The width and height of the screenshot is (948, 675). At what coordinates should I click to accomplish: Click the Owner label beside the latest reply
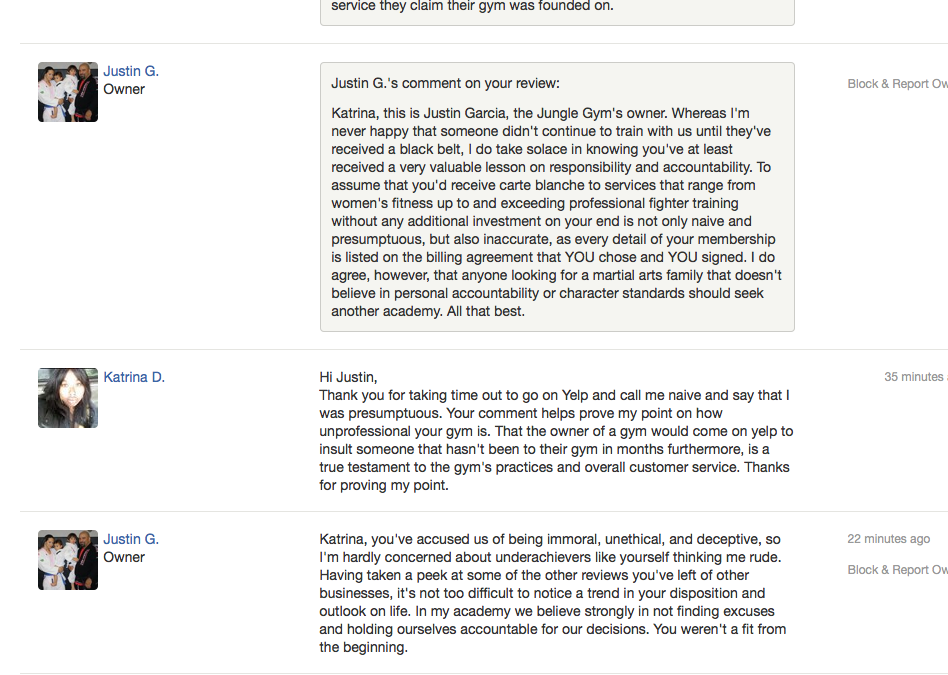pos(124,557)
